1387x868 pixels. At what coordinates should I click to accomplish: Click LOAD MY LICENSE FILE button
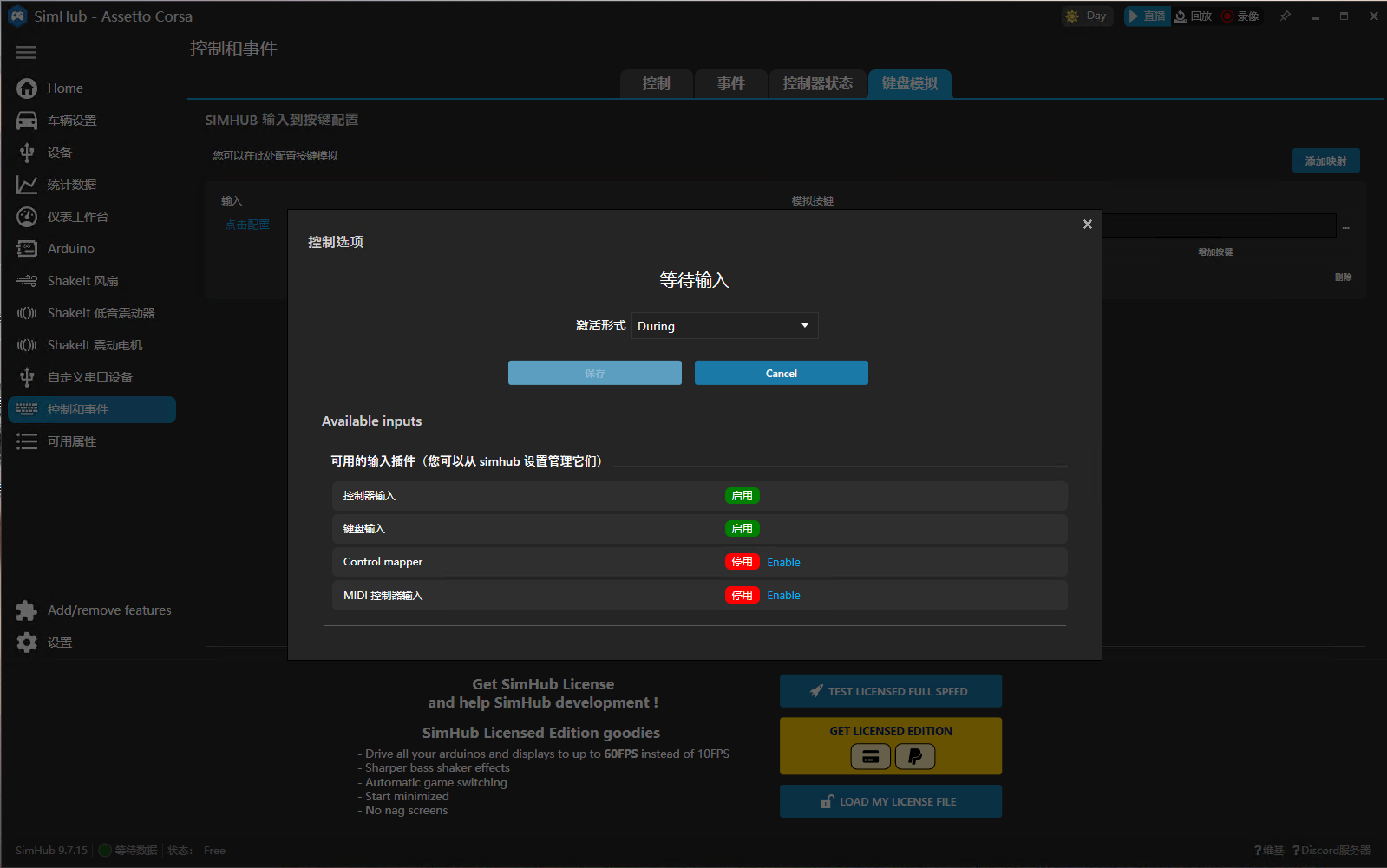[891, 801]
